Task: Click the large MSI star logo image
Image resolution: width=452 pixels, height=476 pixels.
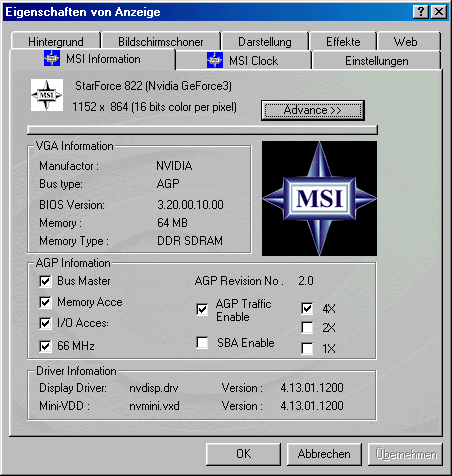Action: pos(319,198)
